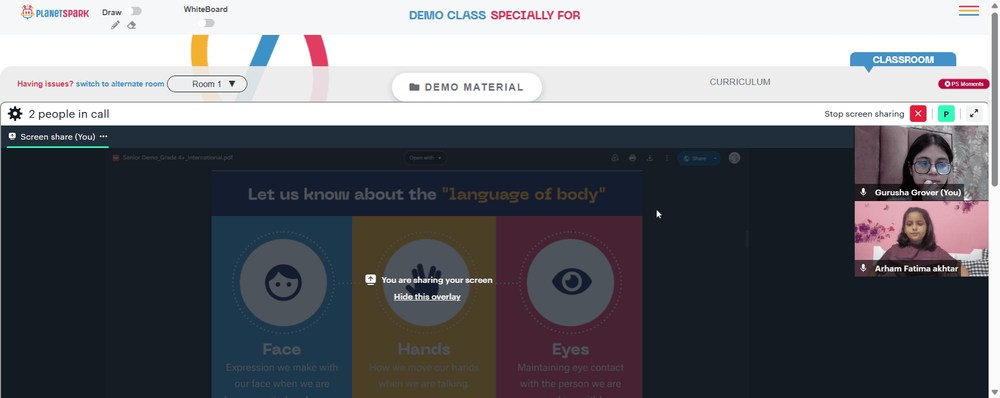This screenshot has height=398, width=1000.
Task: Toggle the WhiteBoard switch
Action: click(x=206, y=23)
